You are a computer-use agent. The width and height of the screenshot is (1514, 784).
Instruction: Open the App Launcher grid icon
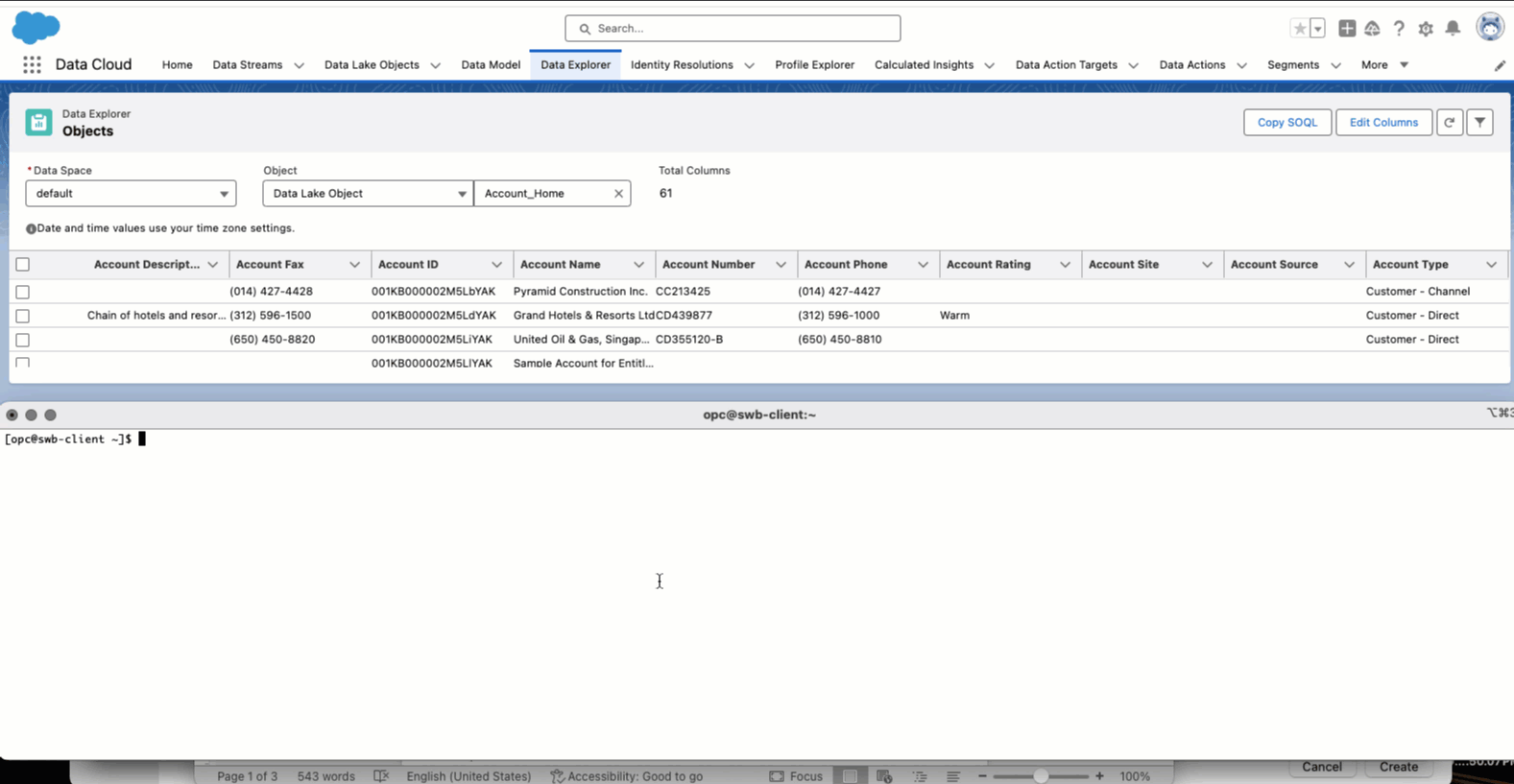[32, 64]
